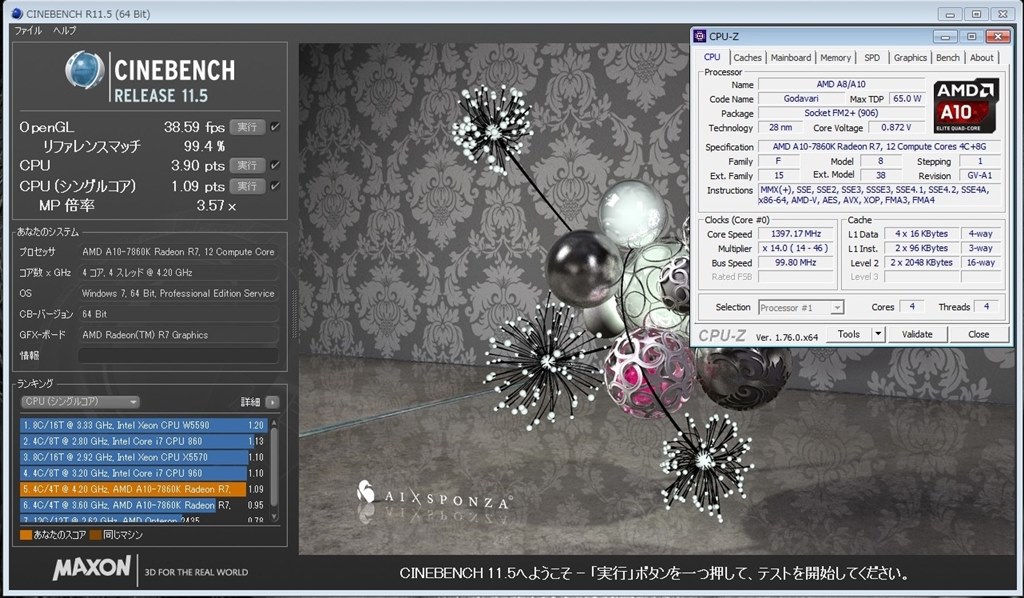The width and height of the screenshot is (1024, 598).
Task: Click the Max TDP value 65.0 W
Action: [x=907, y=99]
